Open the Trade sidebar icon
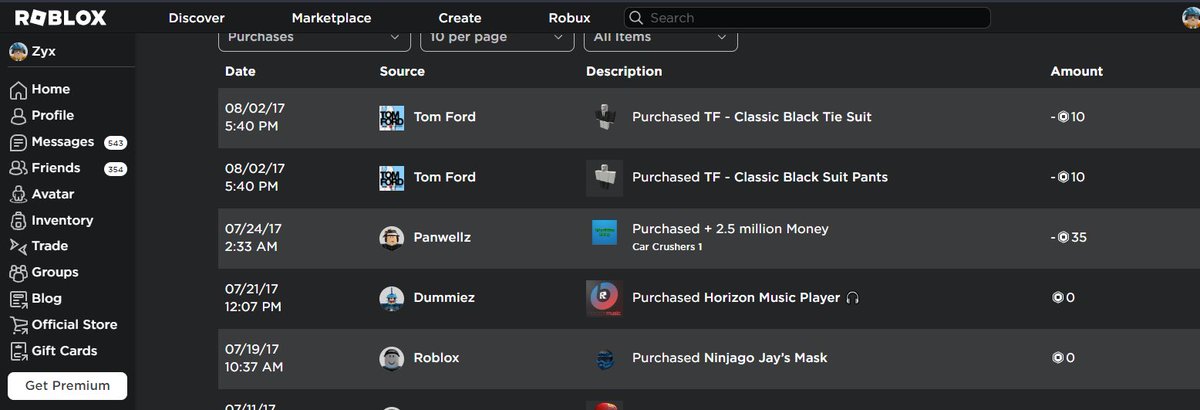This screenshot has height=410, width=1200. (18, 246)
